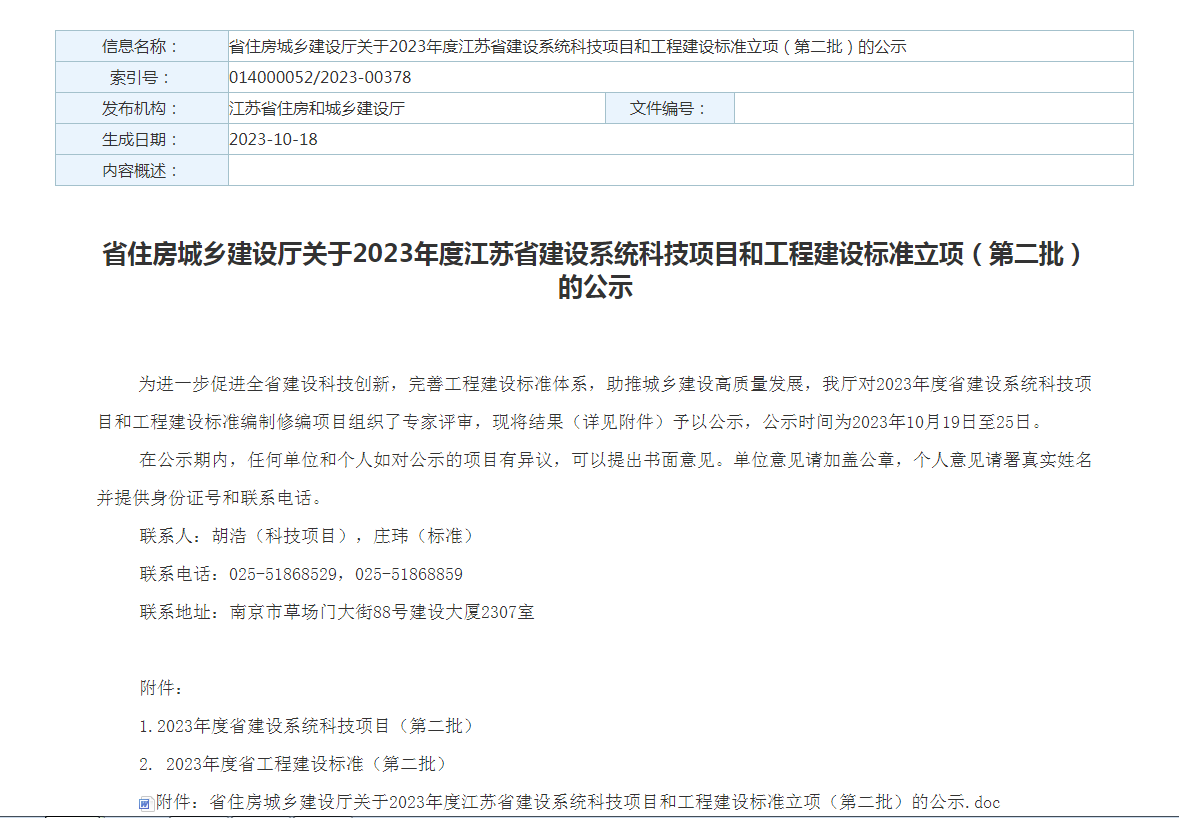Click the empty 内容概述 value cell
1179x818 pixels.
pyautogui.click(x=680, y=170)
